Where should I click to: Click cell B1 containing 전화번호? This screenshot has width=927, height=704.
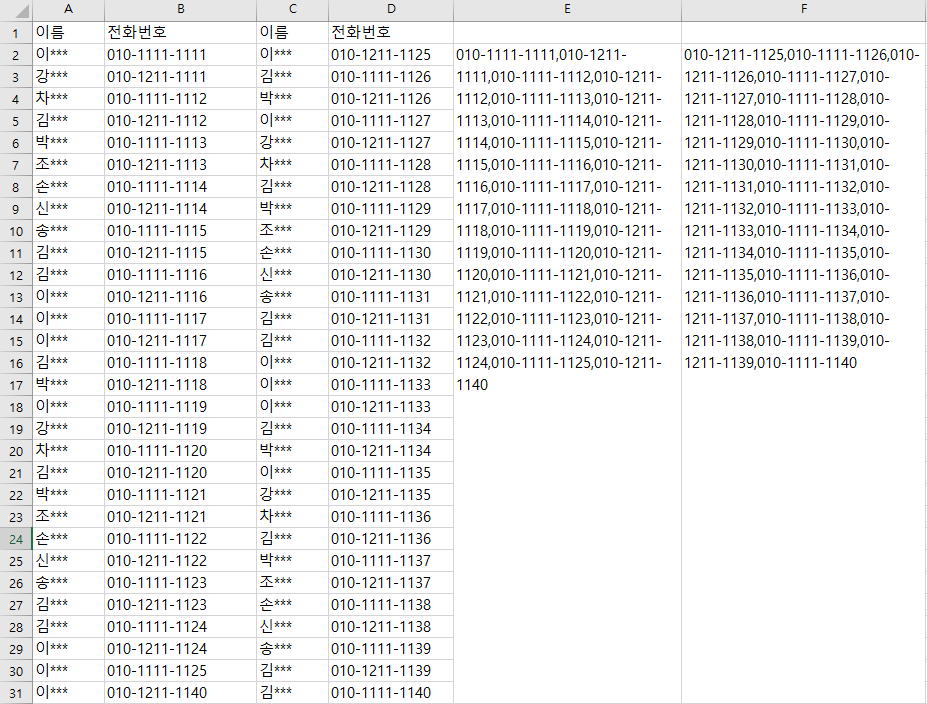point(180,33)
